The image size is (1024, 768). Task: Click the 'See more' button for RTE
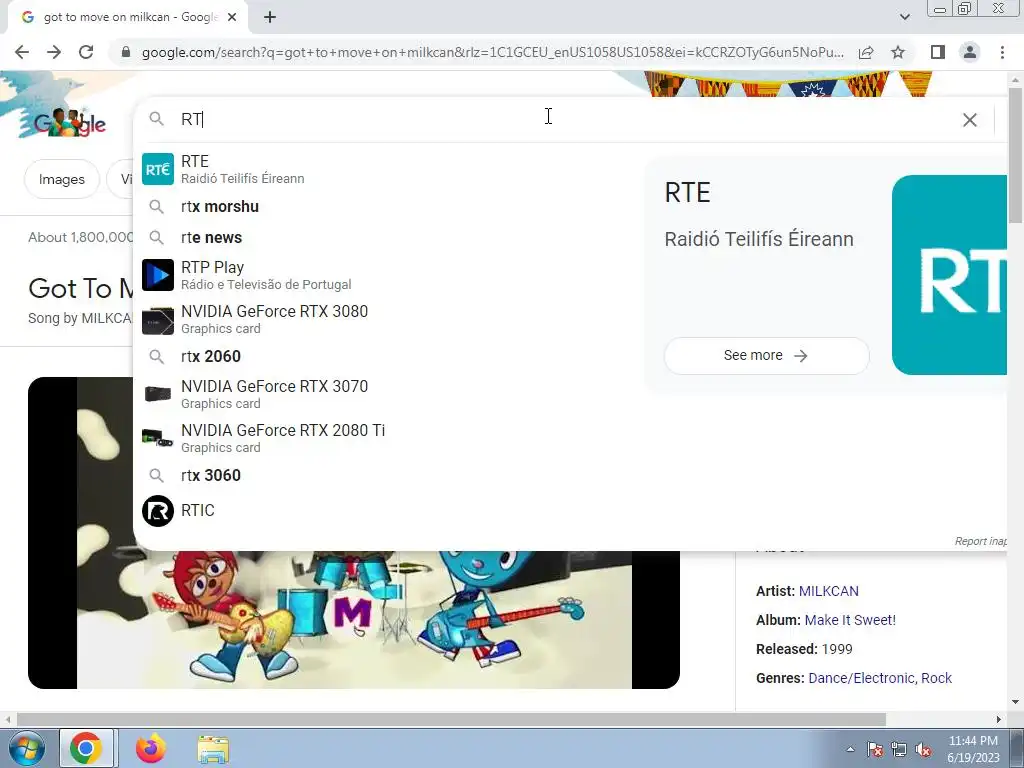pyautogui.click(x=766, y=355)
